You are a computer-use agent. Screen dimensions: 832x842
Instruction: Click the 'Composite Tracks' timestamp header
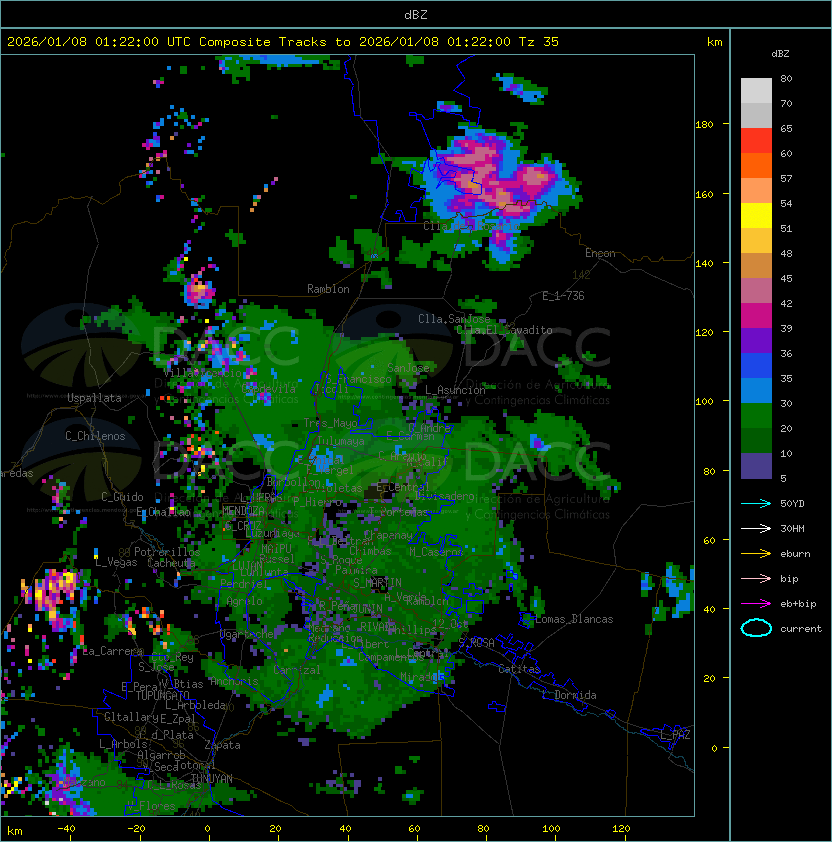pyautogui.click(x=283, y=42)
